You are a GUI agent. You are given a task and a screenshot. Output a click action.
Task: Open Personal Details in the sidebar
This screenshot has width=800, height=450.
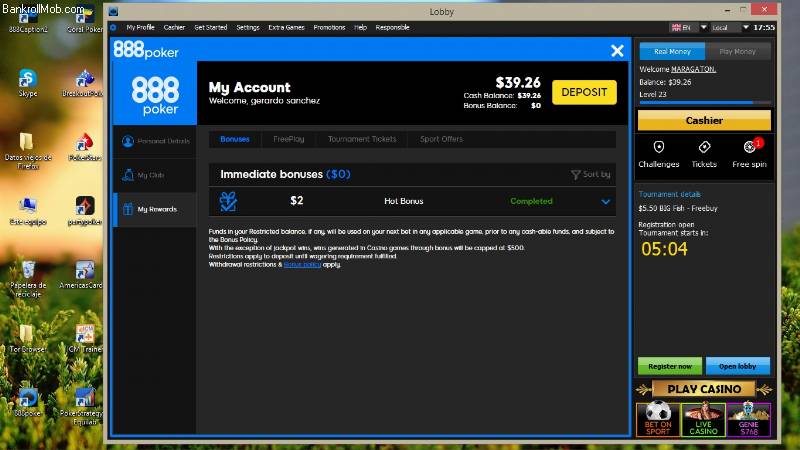point(155,141)
